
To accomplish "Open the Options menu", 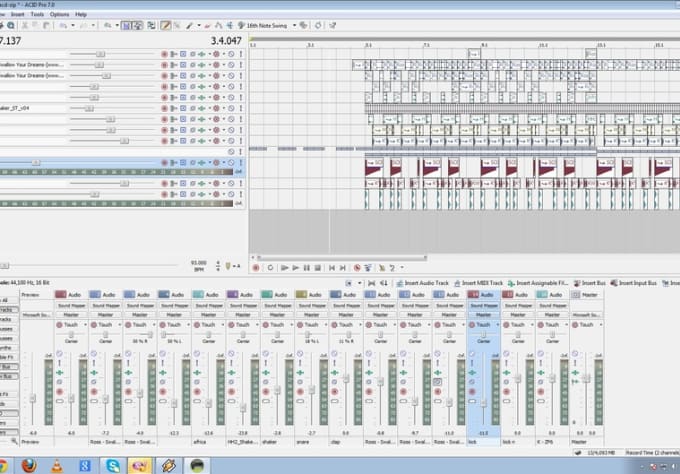I will pyautogui.click(x=59, y=15).
